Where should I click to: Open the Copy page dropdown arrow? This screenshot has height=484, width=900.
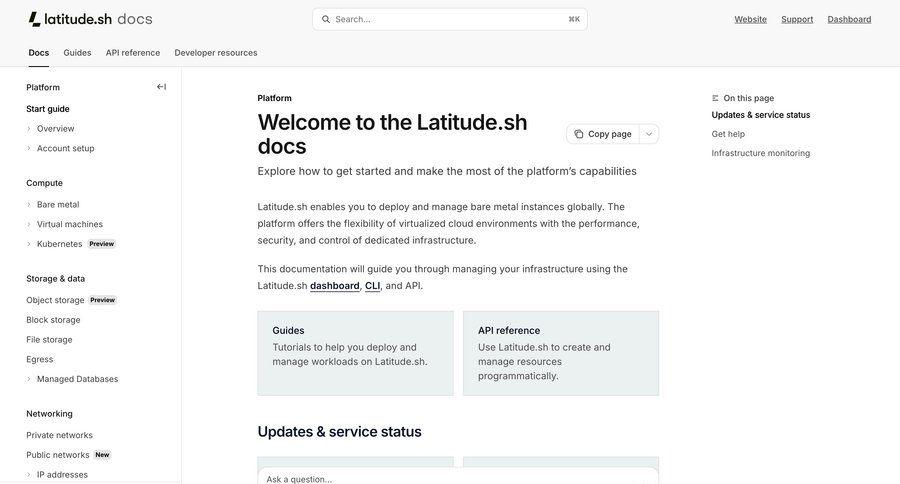point(649,134)
